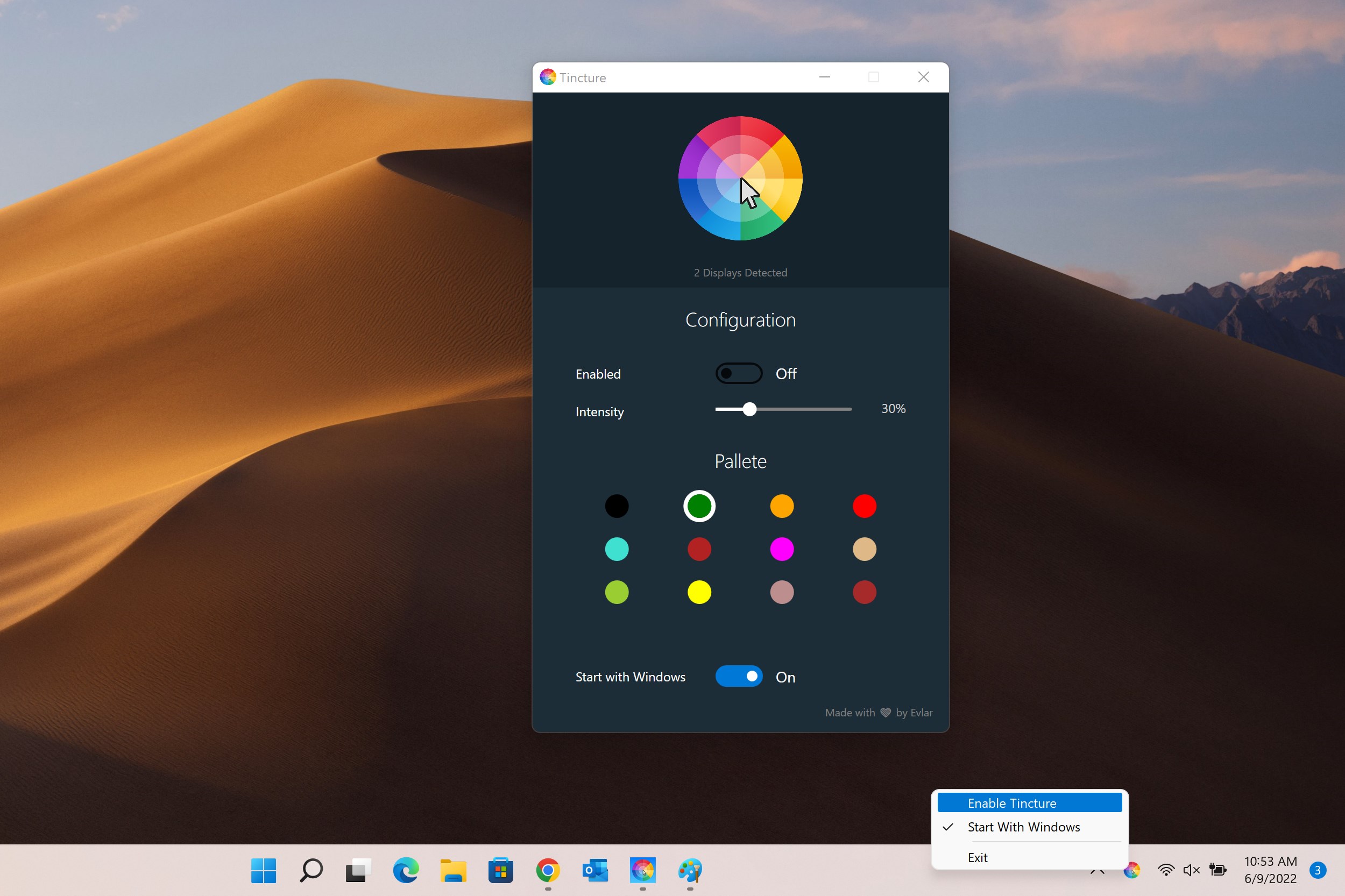Click the Made with by Evlar credit
This screenshot has height=896, width=1345.
tap(878, 713)
